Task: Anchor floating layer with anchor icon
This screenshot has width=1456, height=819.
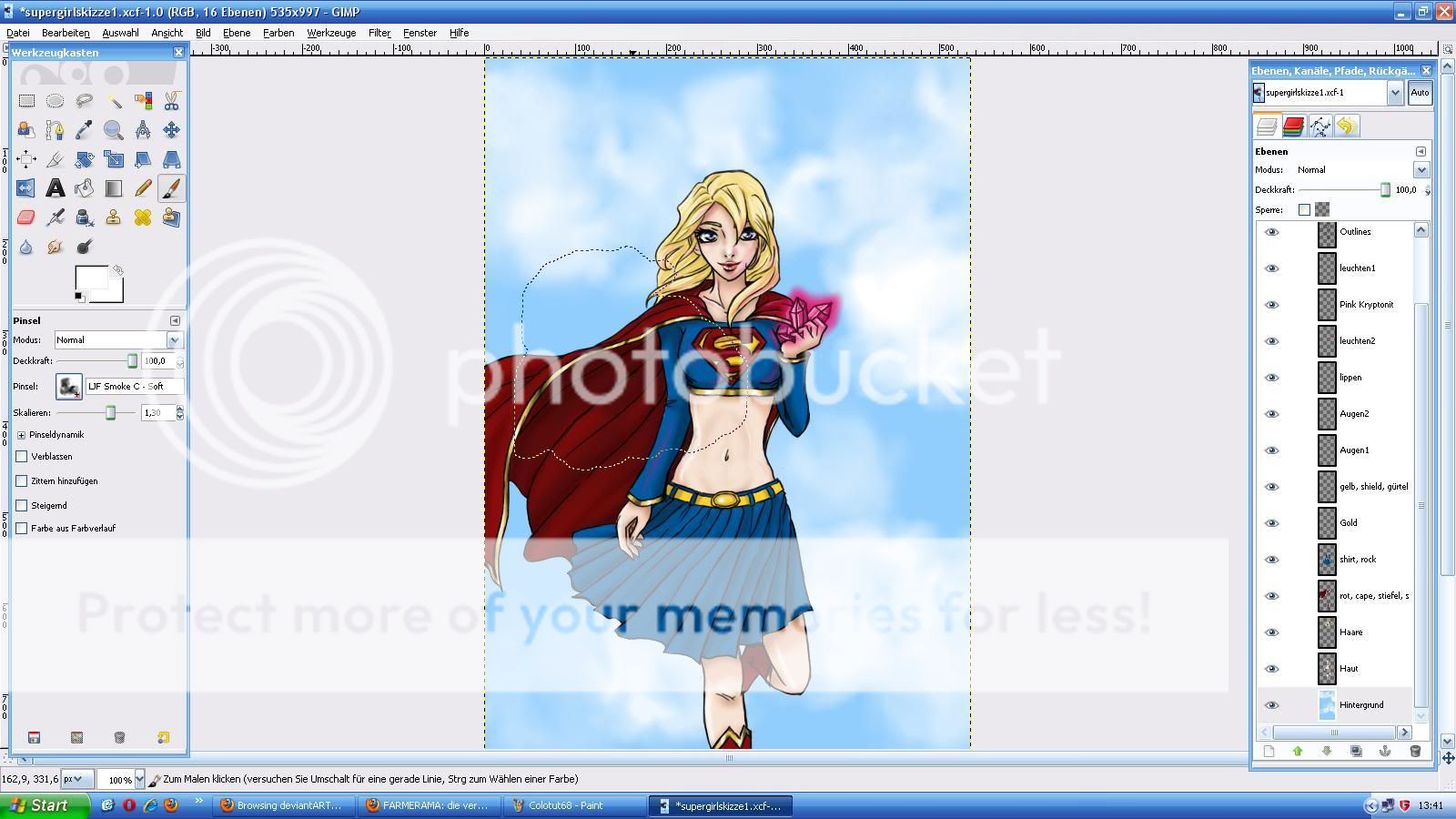Action: 1385,751
